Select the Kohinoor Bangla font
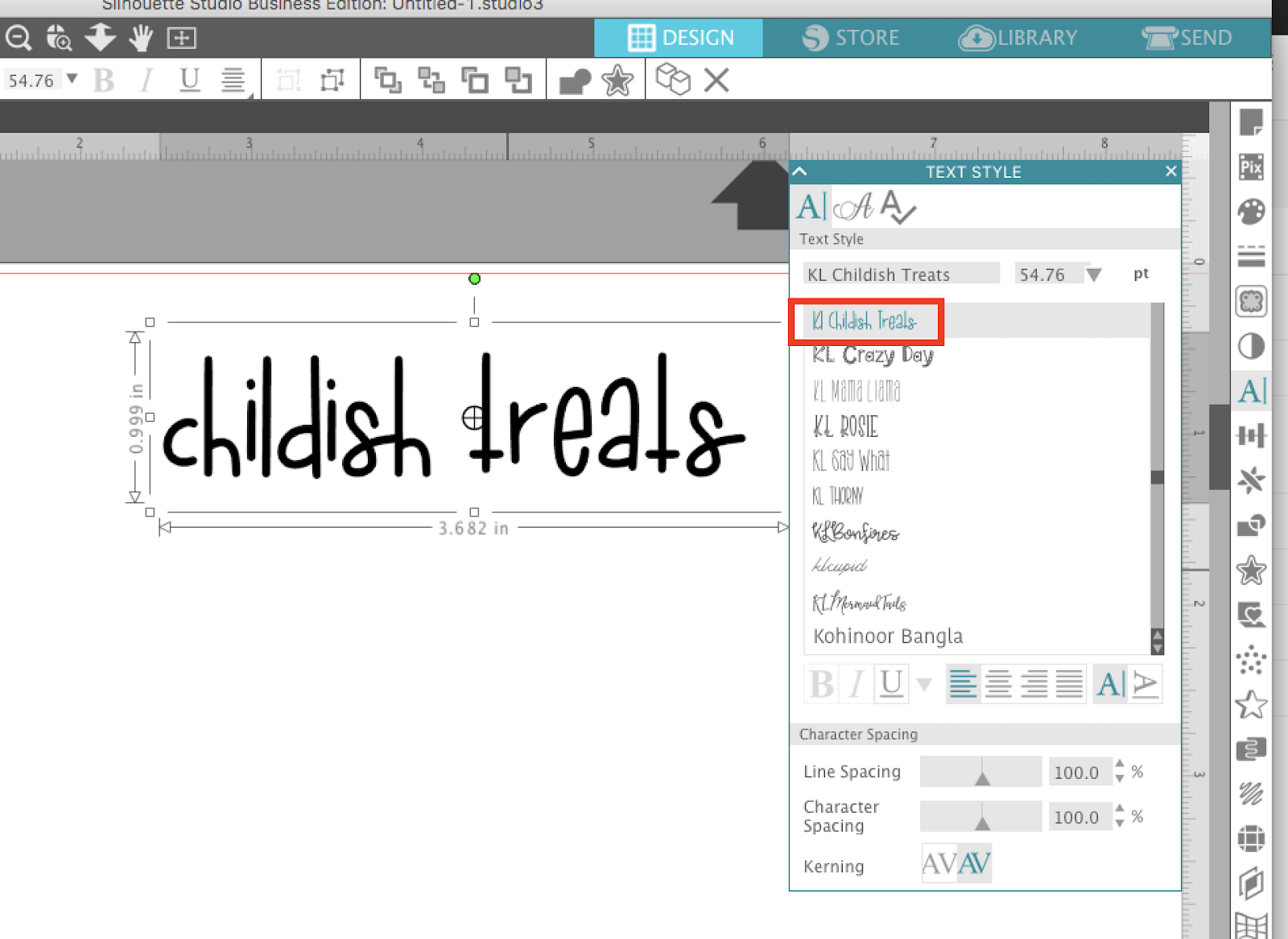The width and height of the screenshot is (1288, 939). [x=888, y=636]
